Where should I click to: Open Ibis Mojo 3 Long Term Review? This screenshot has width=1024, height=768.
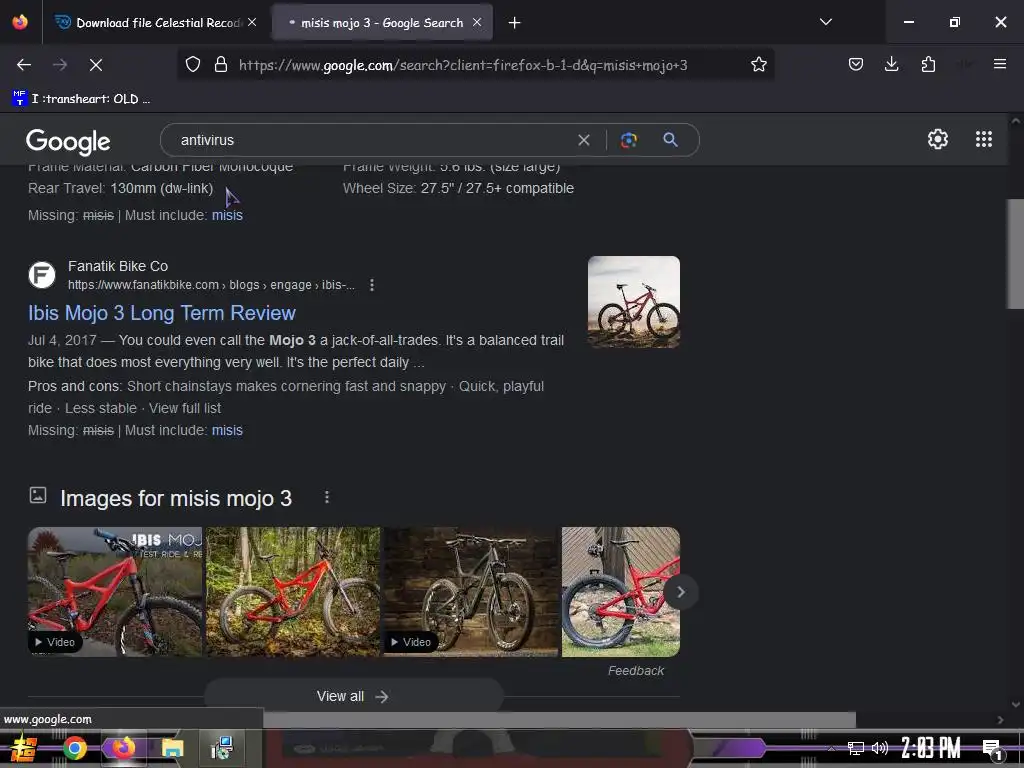tap(162, 313)
